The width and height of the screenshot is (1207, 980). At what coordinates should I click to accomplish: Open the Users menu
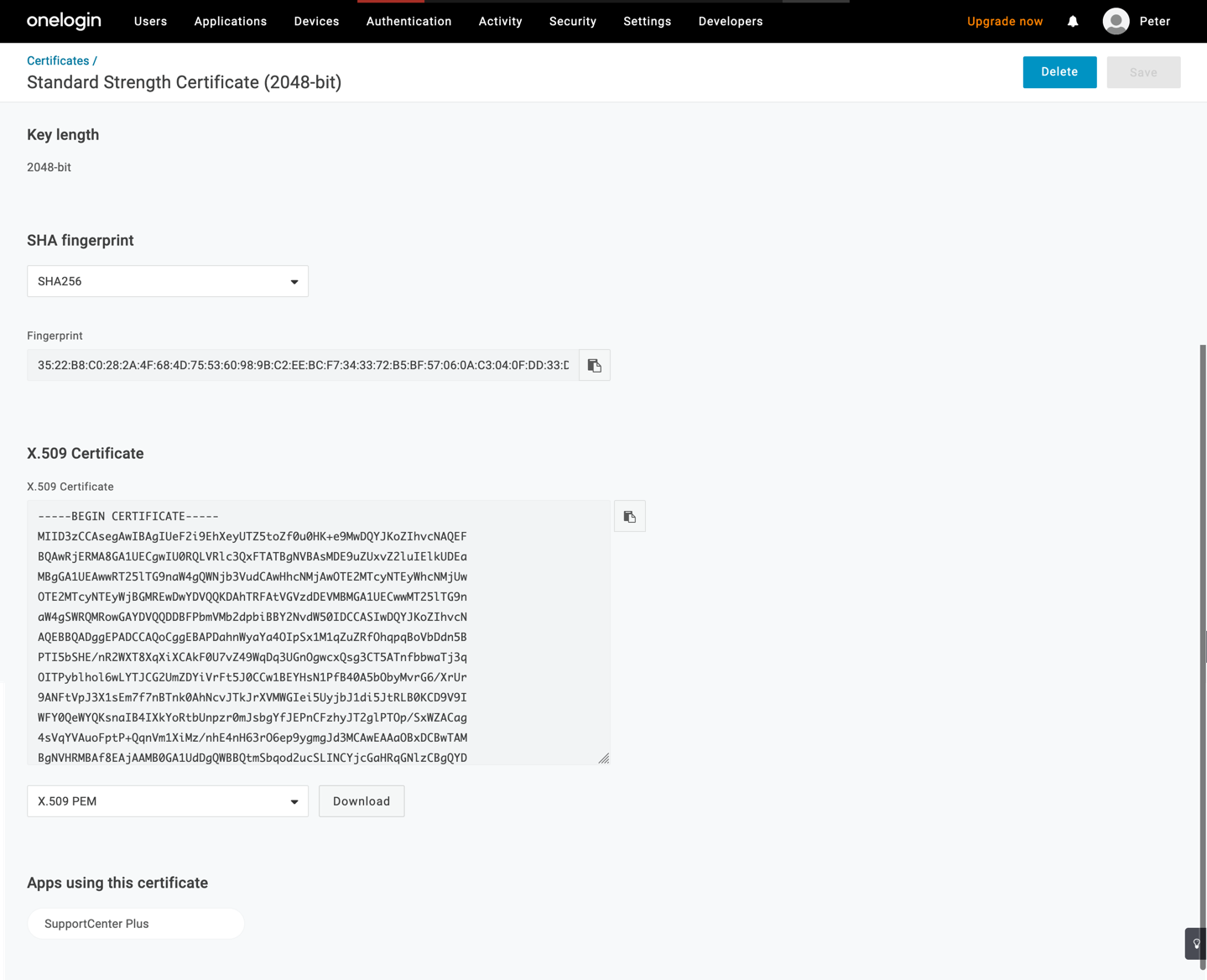click(x=151, y=22)
